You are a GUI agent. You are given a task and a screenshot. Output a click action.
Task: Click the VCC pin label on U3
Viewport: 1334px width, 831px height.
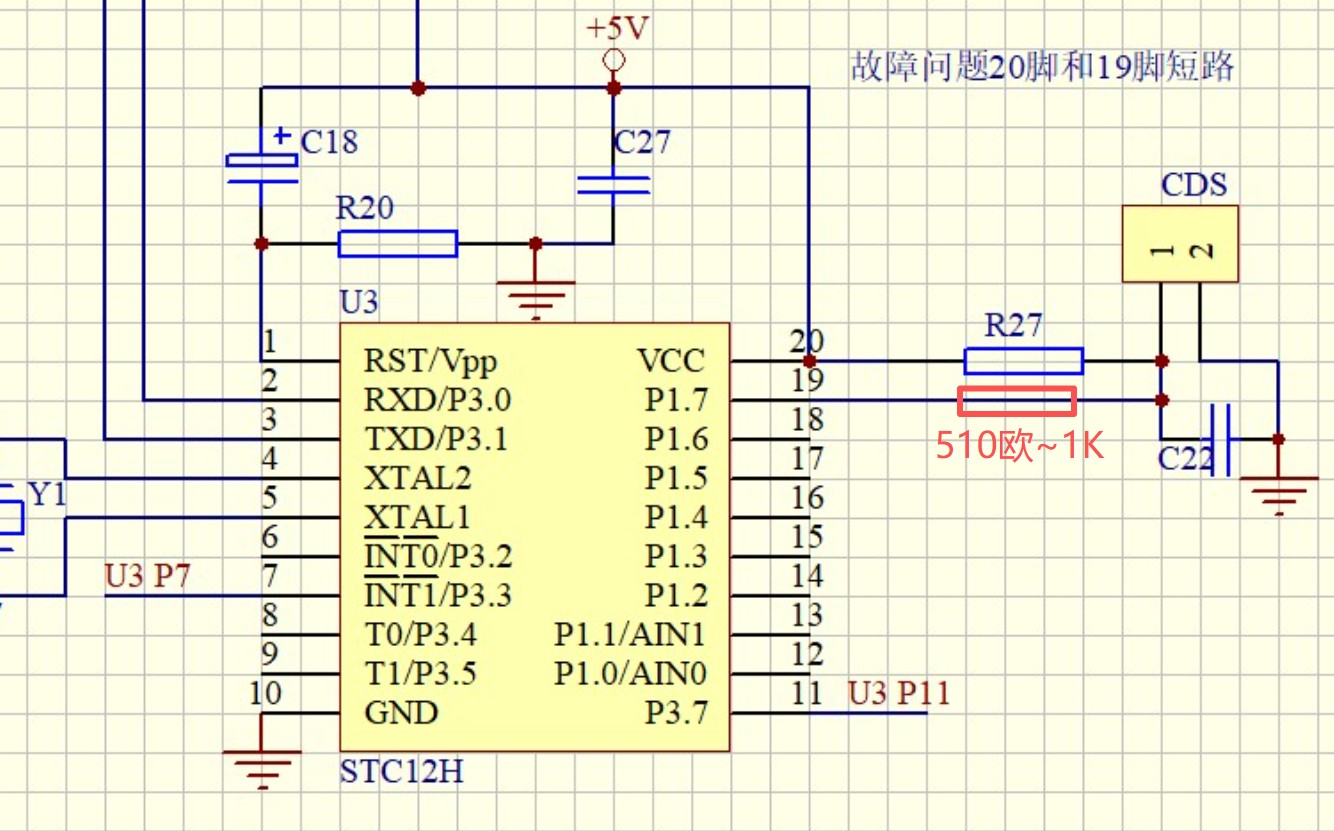tap(670, 361)
